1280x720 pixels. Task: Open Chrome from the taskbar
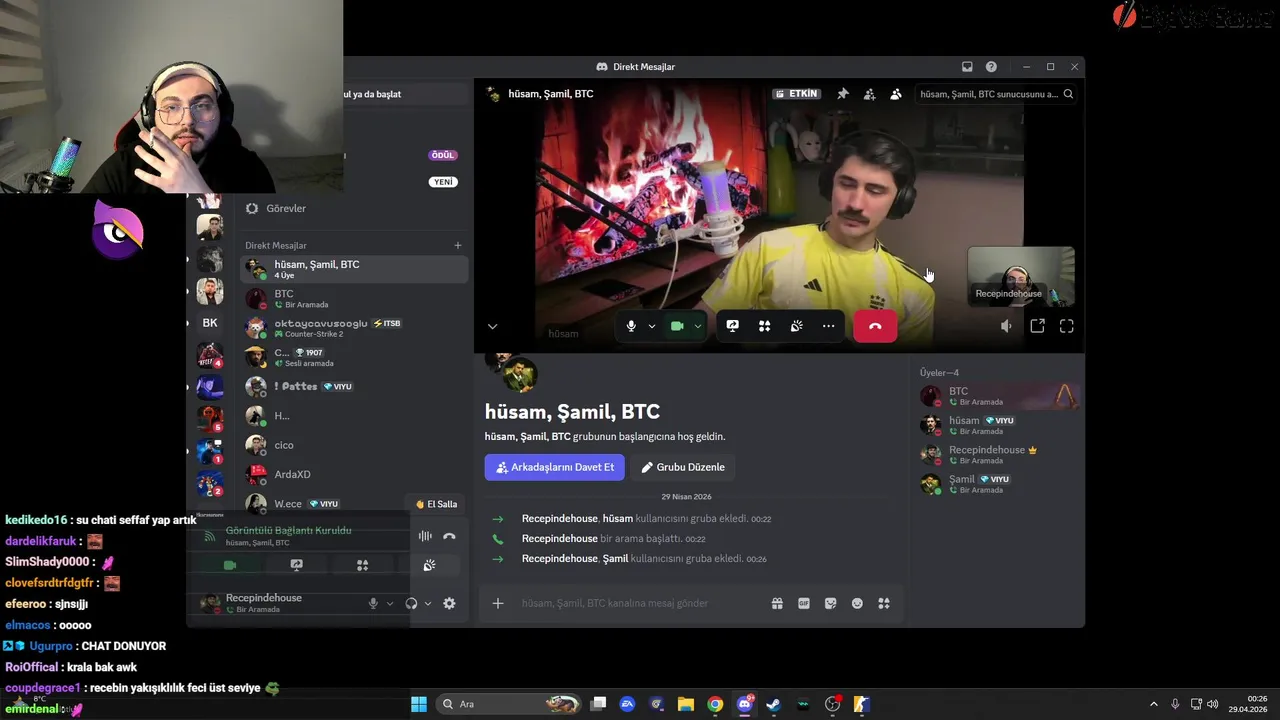coord(715,704)
